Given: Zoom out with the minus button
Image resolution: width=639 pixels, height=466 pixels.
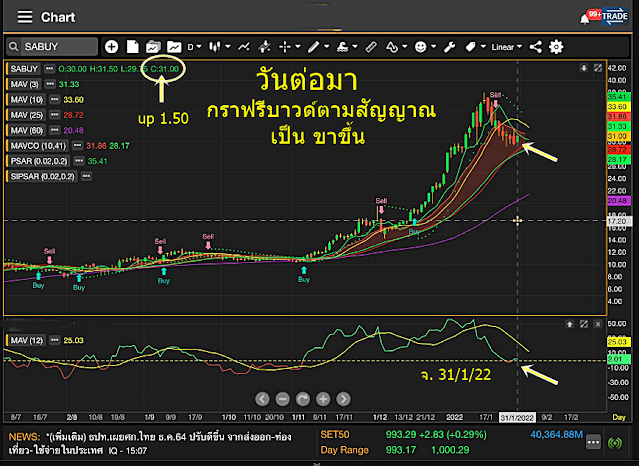Looking at the screenshot, I should 282,399.
